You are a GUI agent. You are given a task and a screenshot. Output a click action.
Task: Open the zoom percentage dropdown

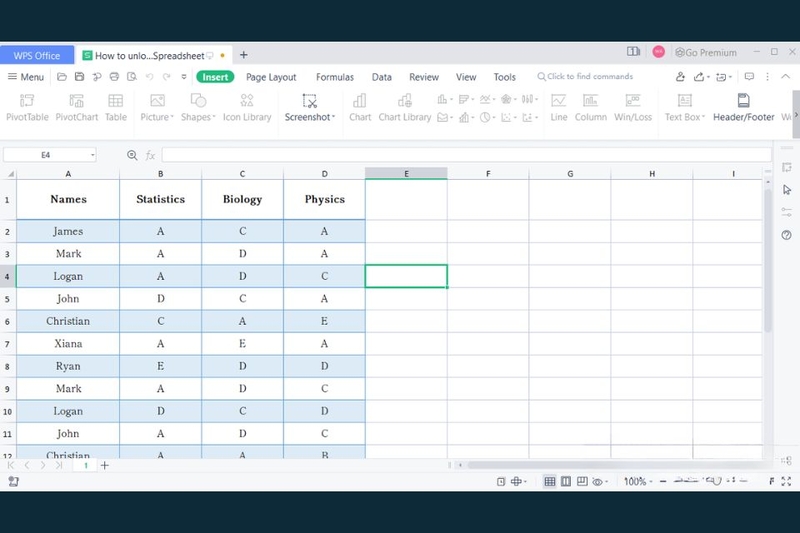(x=638, y=481)
